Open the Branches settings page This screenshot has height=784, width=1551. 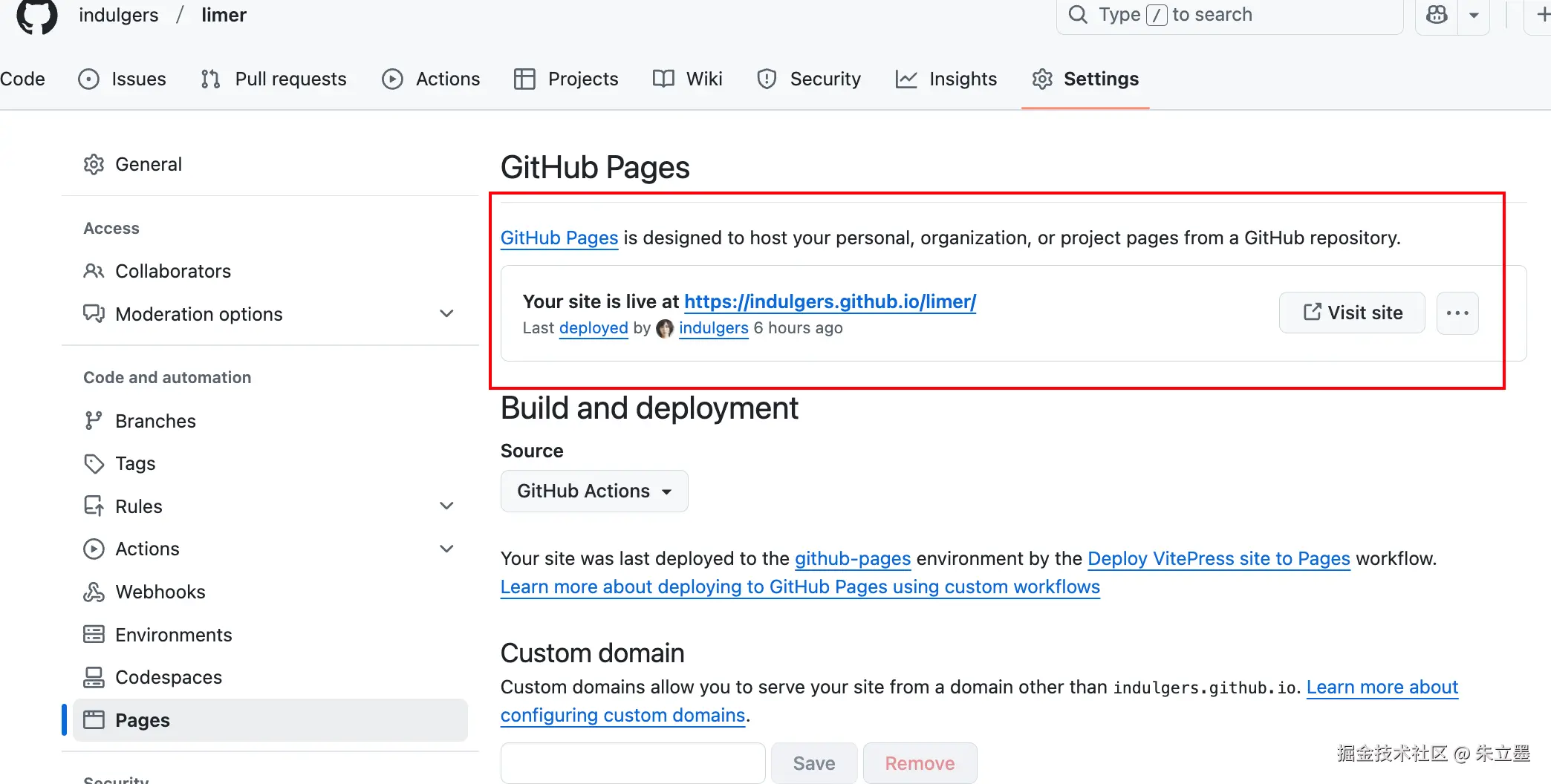[155, 421]
